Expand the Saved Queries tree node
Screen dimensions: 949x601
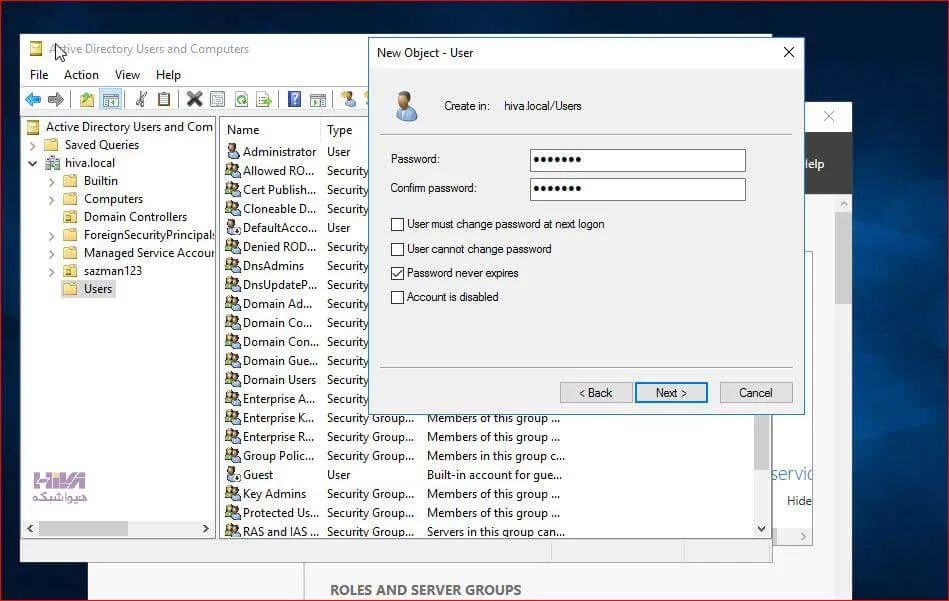33,145
